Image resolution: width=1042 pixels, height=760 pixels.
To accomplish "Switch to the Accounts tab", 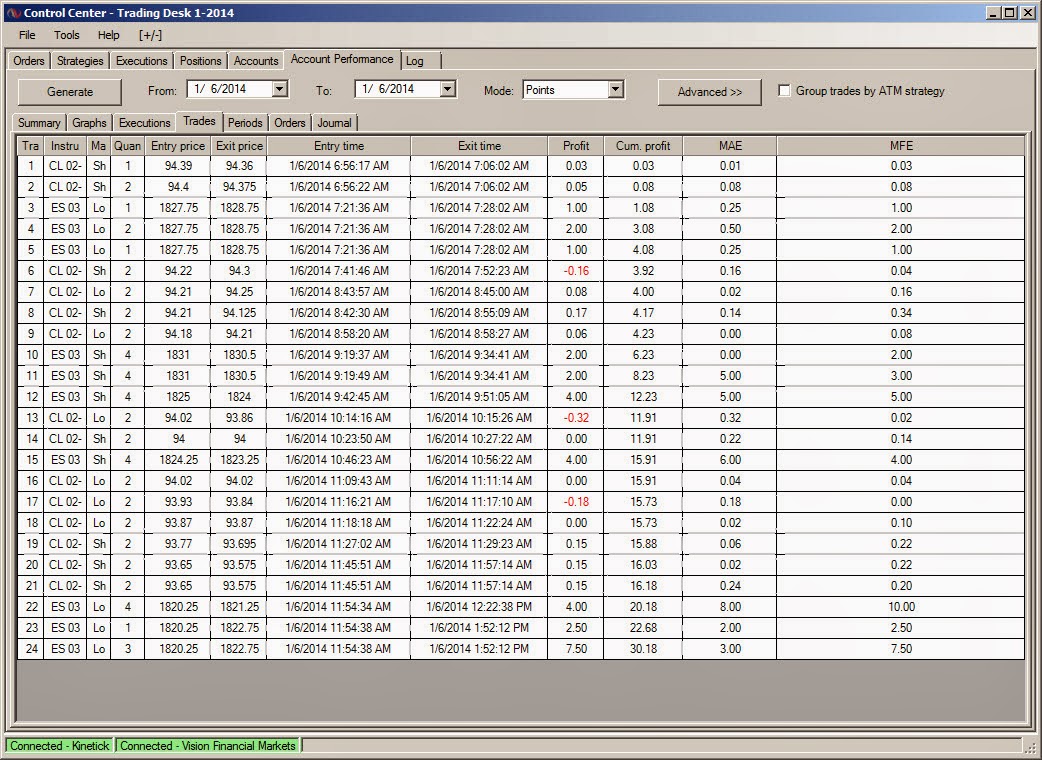I will [x=256, y=60].
